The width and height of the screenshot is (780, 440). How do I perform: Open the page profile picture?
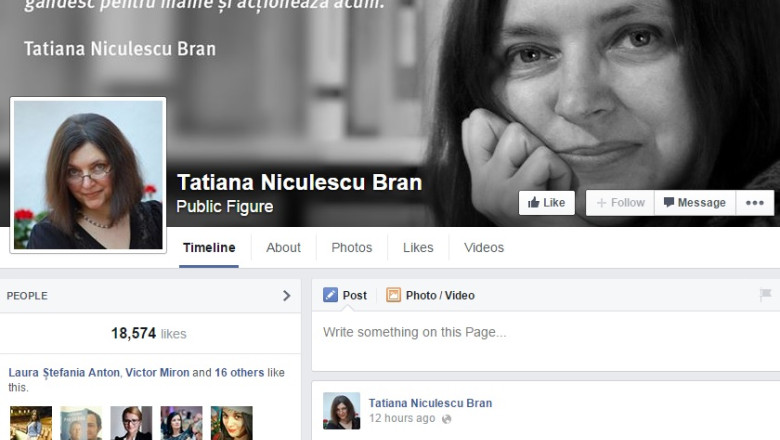click(88, 175)
